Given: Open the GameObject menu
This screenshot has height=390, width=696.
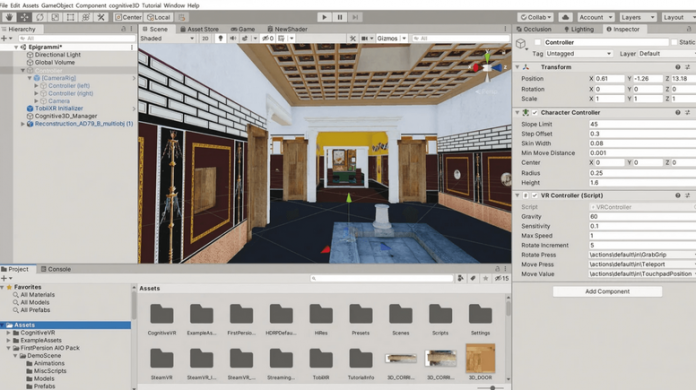Looking at the screenshot, I should click(57, 5).
